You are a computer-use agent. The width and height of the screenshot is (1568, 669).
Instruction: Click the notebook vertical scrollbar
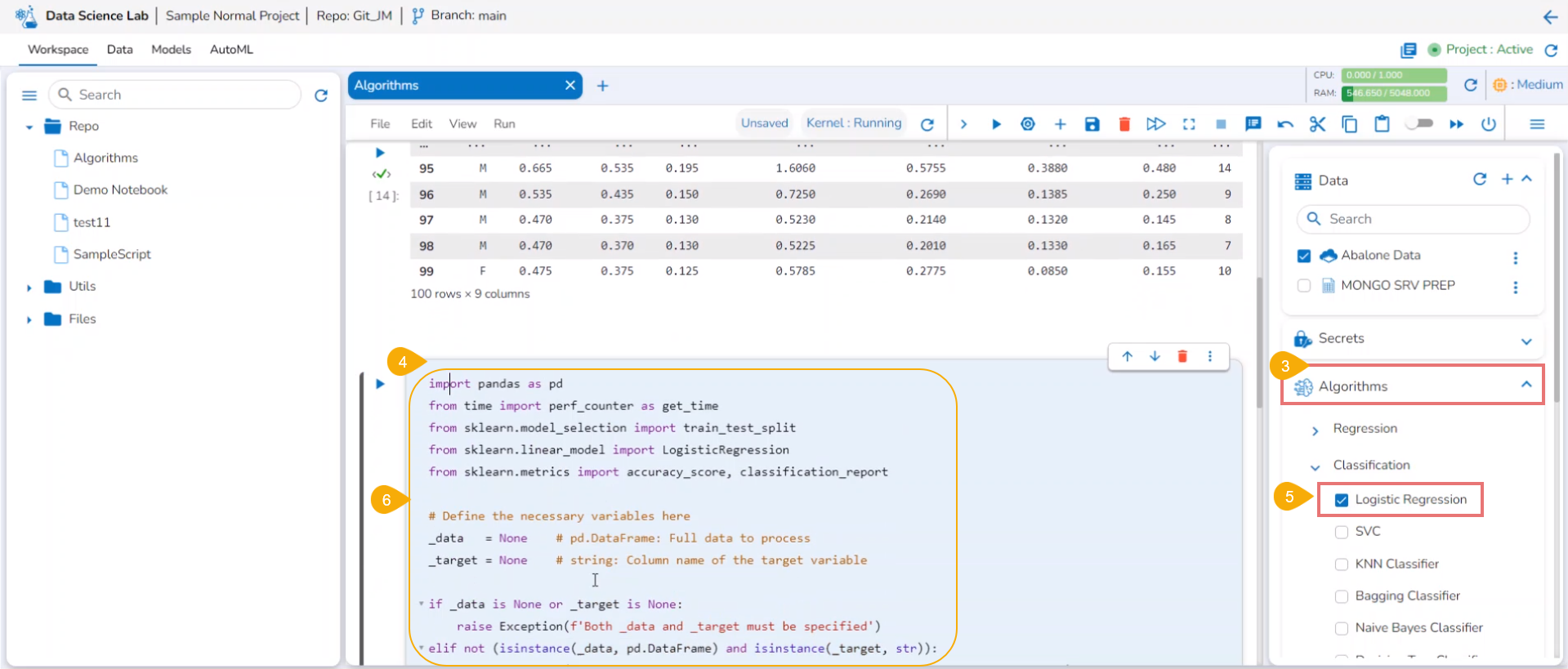[x=1259, y=343]
